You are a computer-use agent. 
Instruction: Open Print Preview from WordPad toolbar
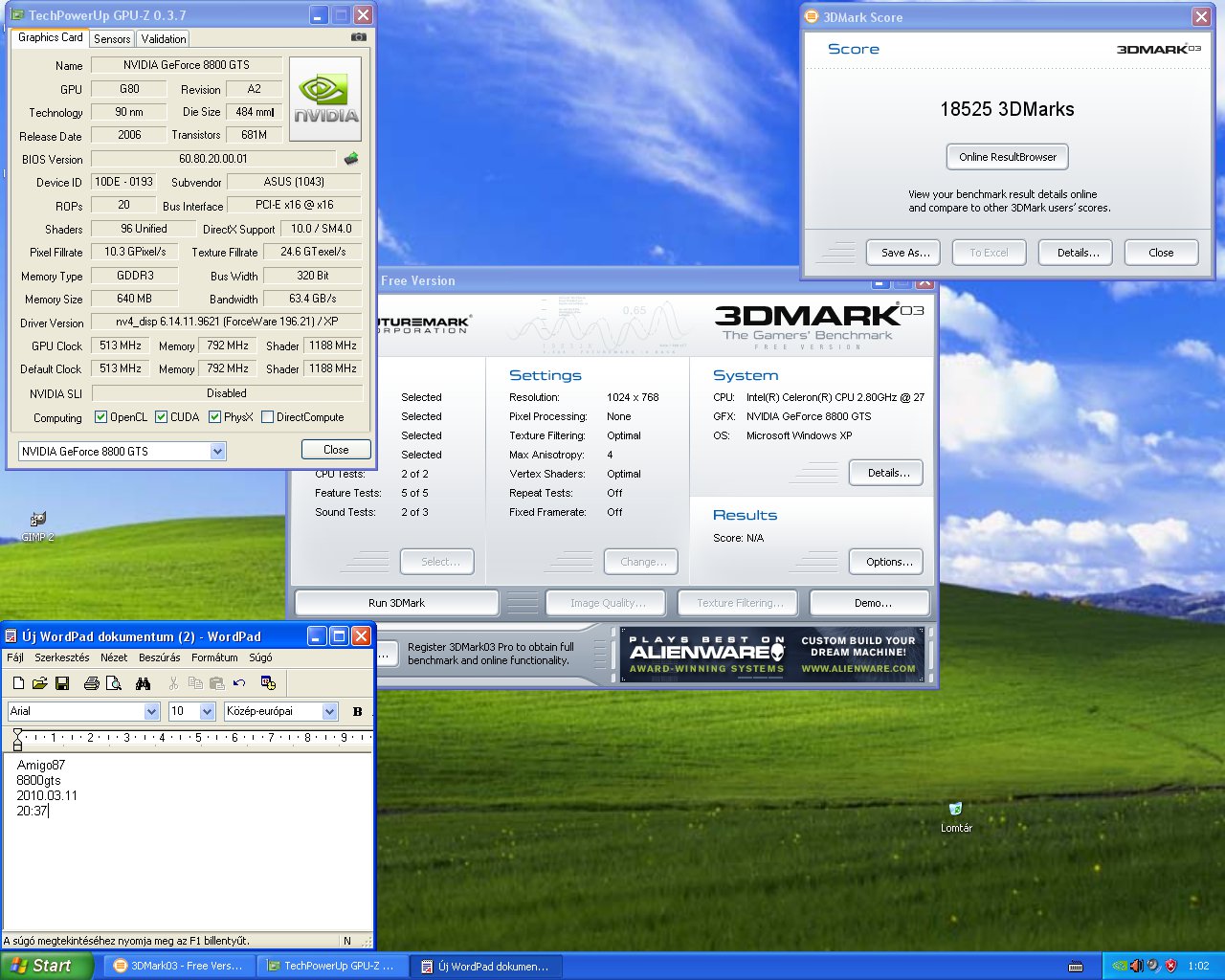click(x=114, y=683)
